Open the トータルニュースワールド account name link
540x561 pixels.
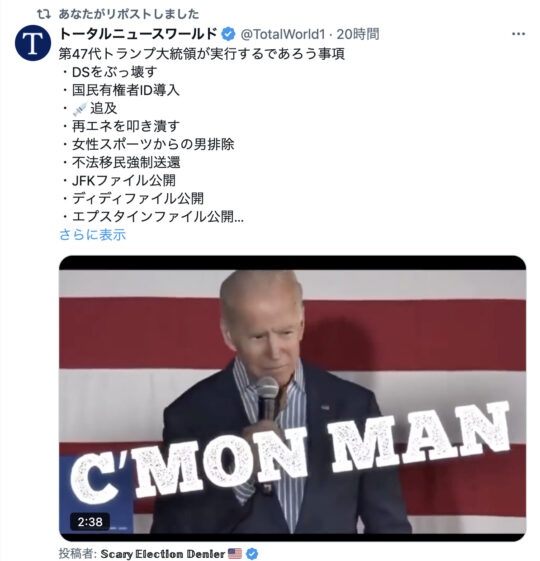(138, 34)
